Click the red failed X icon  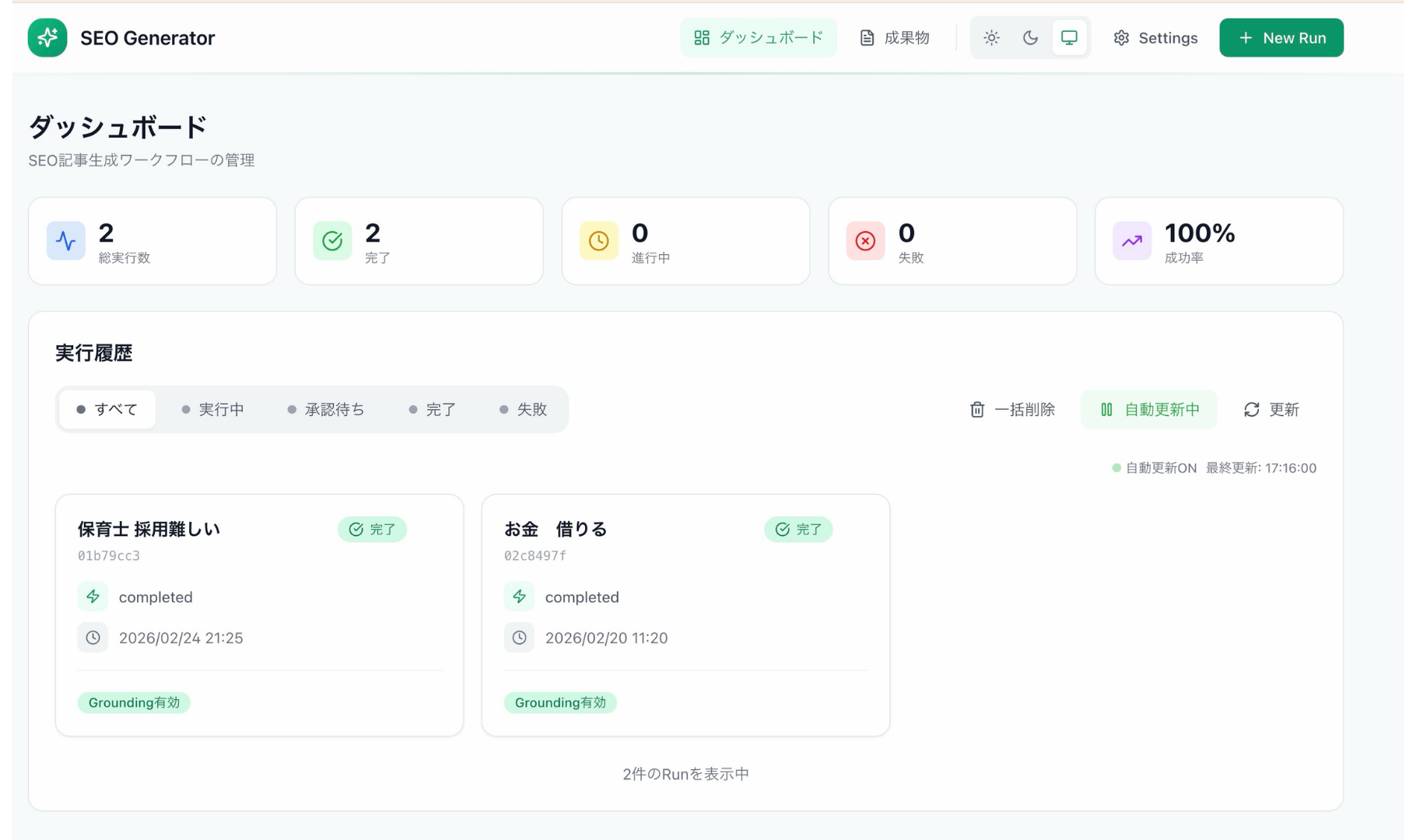point(865,241)
